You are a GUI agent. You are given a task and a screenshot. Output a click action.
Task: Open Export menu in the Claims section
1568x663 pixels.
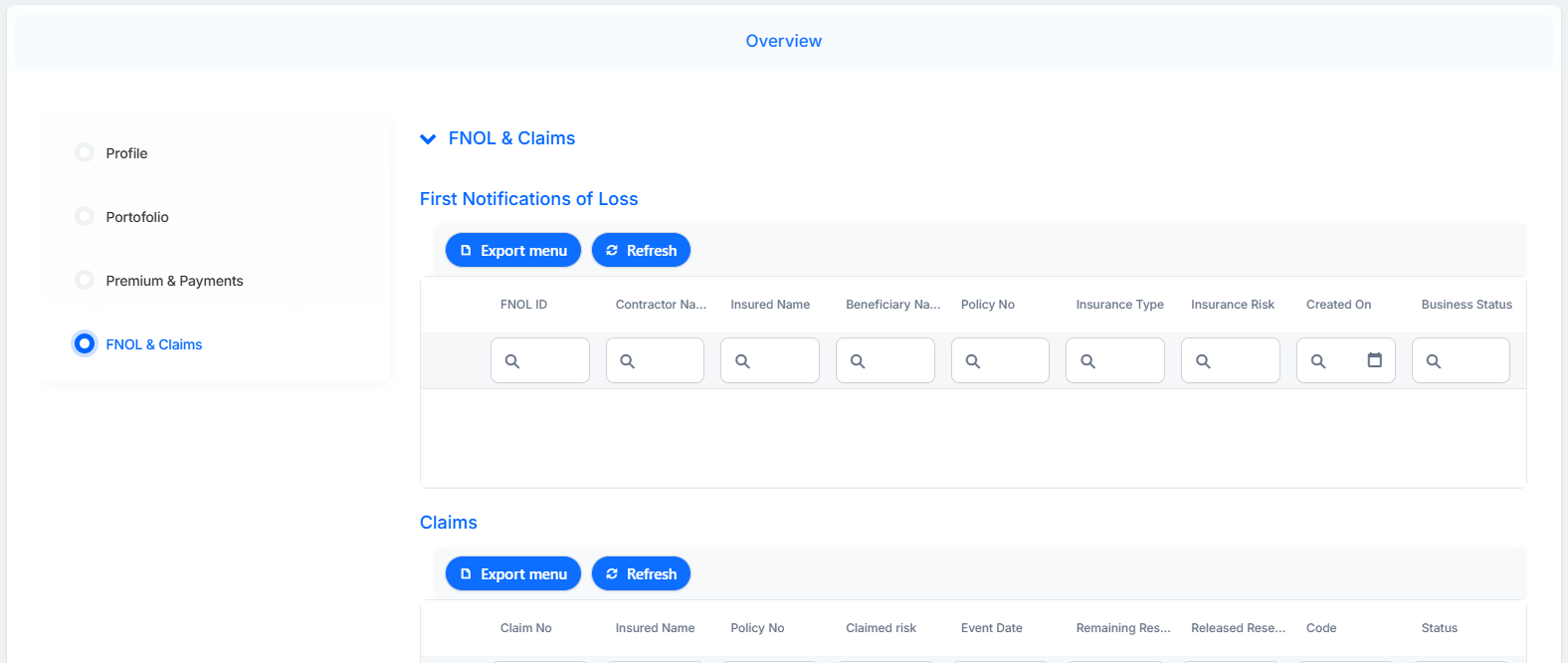(513, 573)
